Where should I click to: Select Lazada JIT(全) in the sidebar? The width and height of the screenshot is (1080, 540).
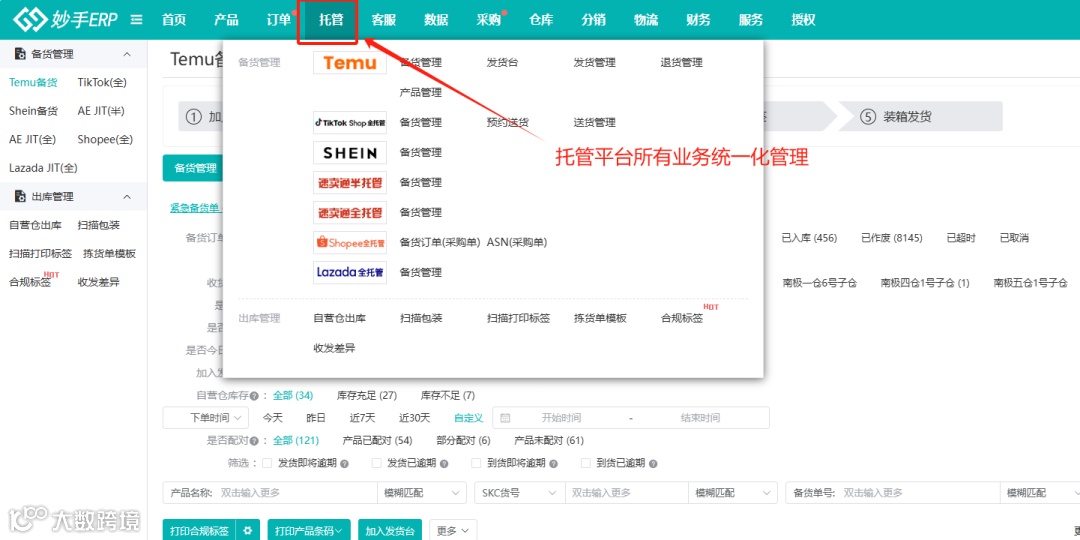[x=43, y=168]
